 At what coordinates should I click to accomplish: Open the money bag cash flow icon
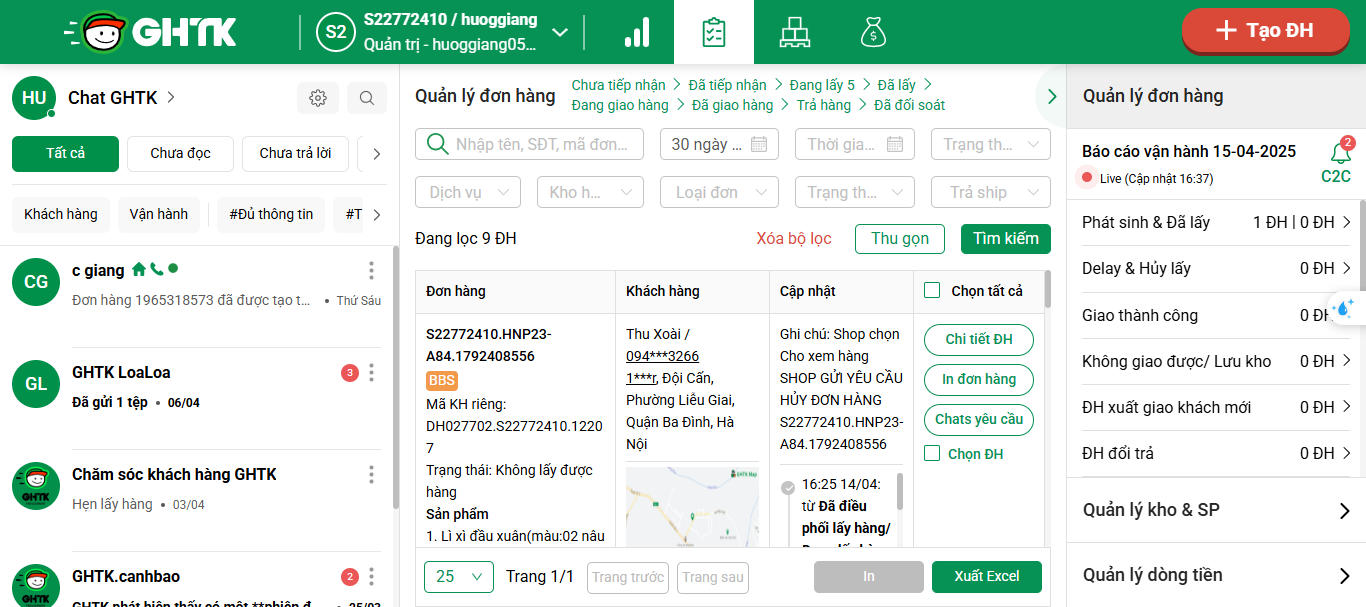click(x=873, y=32)
